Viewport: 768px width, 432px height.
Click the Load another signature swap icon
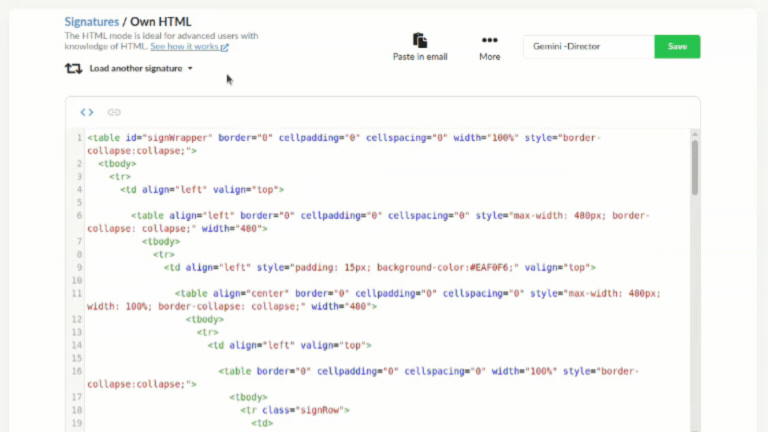click(73, 69)
